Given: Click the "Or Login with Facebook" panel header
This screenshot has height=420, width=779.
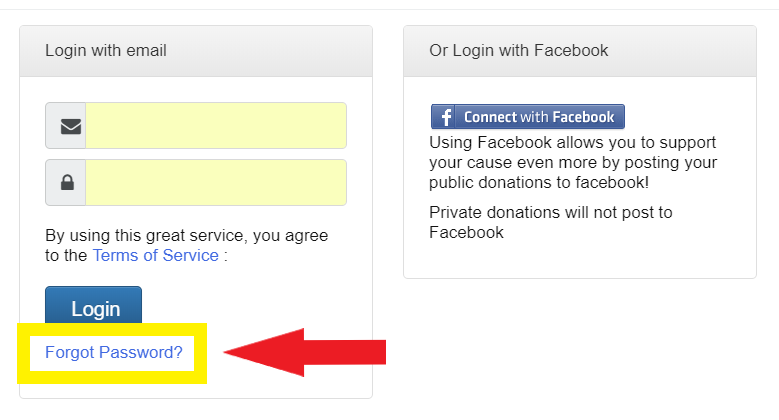Looking at the screenshot, I should (x=580, y=51).
